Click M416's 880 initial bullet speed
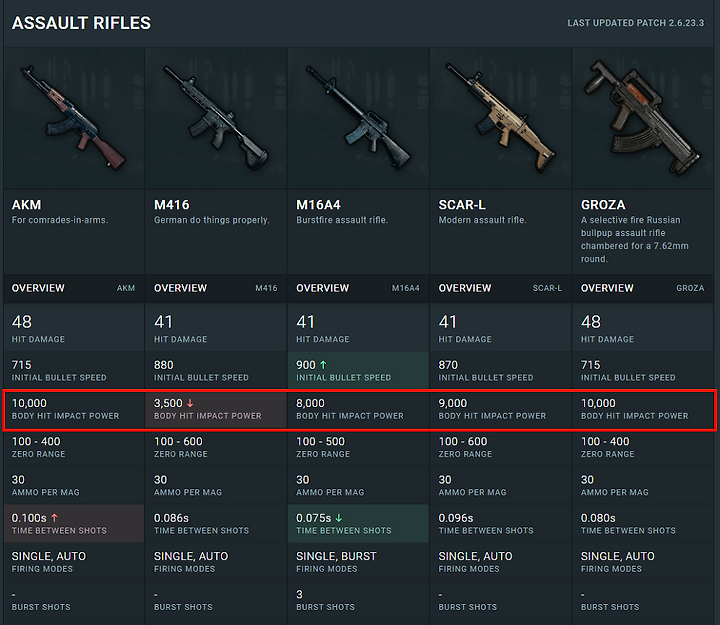 tap(164, 365)
